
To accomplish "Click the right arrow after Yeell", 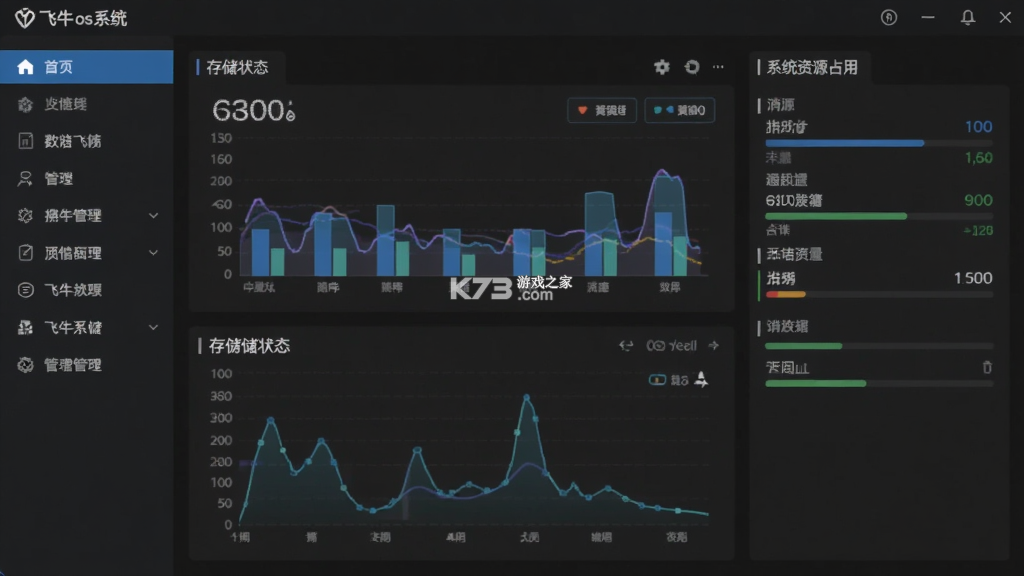I will 713,345.
